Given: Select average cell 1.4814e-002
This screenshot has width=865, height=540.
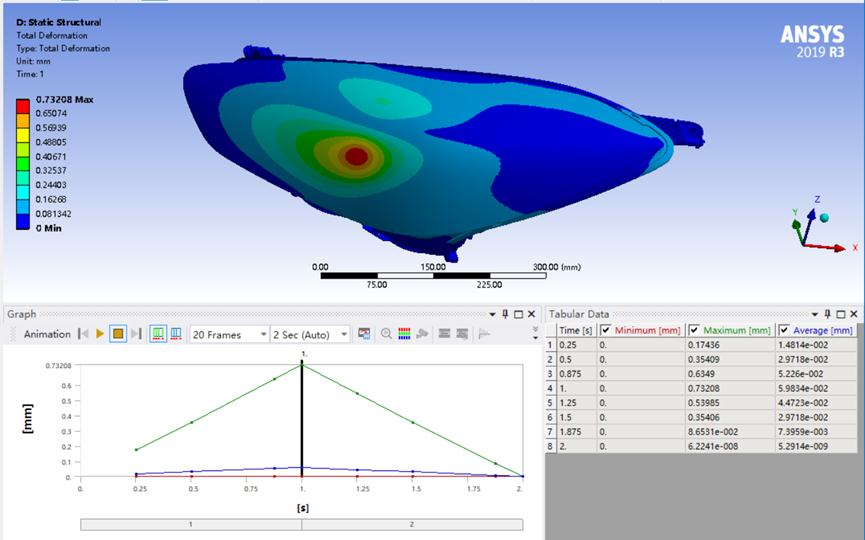Looking at the screenshot, I should tap(816, 345).
